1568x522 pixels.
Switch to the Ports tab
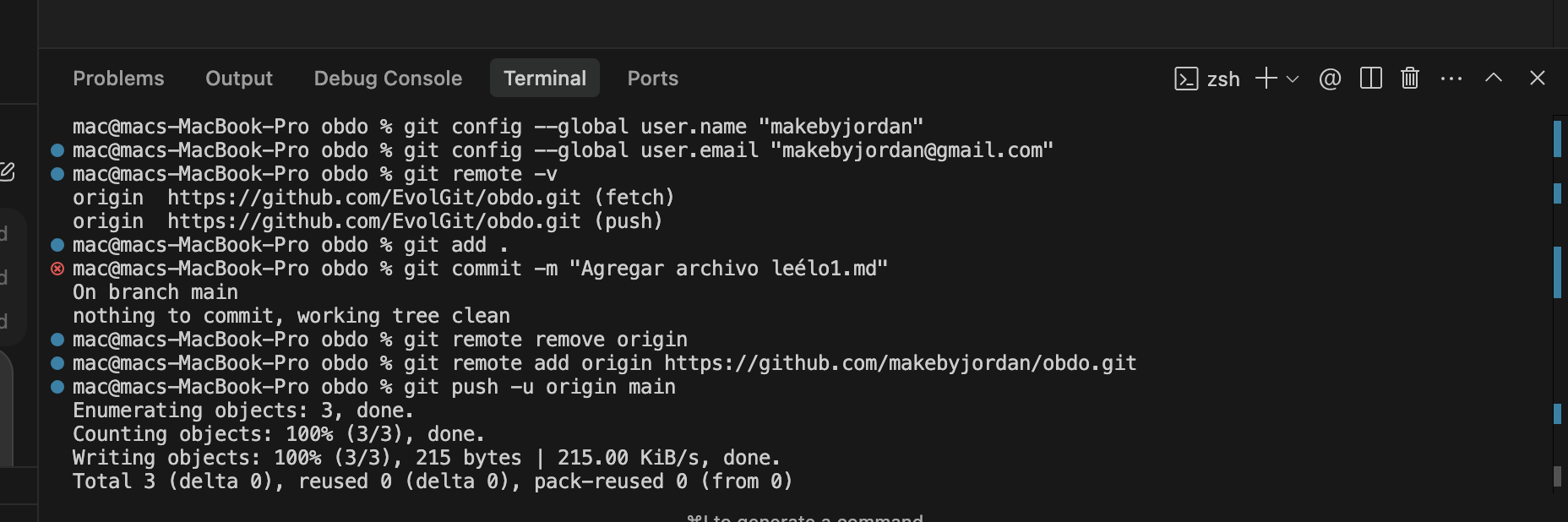[652, 79]
